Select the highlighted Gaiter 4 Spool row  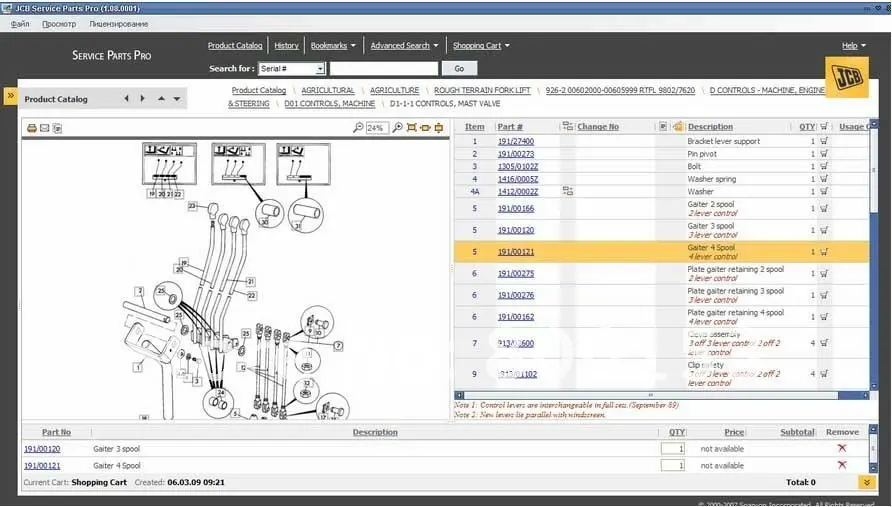(661, 252)
